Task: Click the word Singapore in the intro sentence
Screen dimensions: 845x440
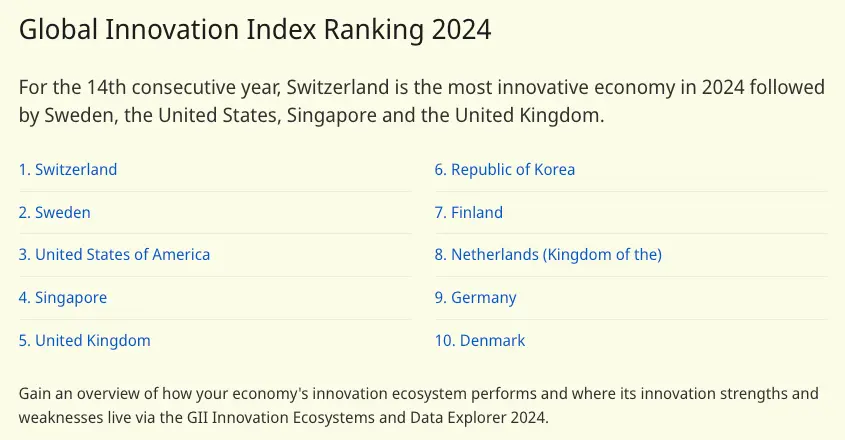Action: coord(331,115)
